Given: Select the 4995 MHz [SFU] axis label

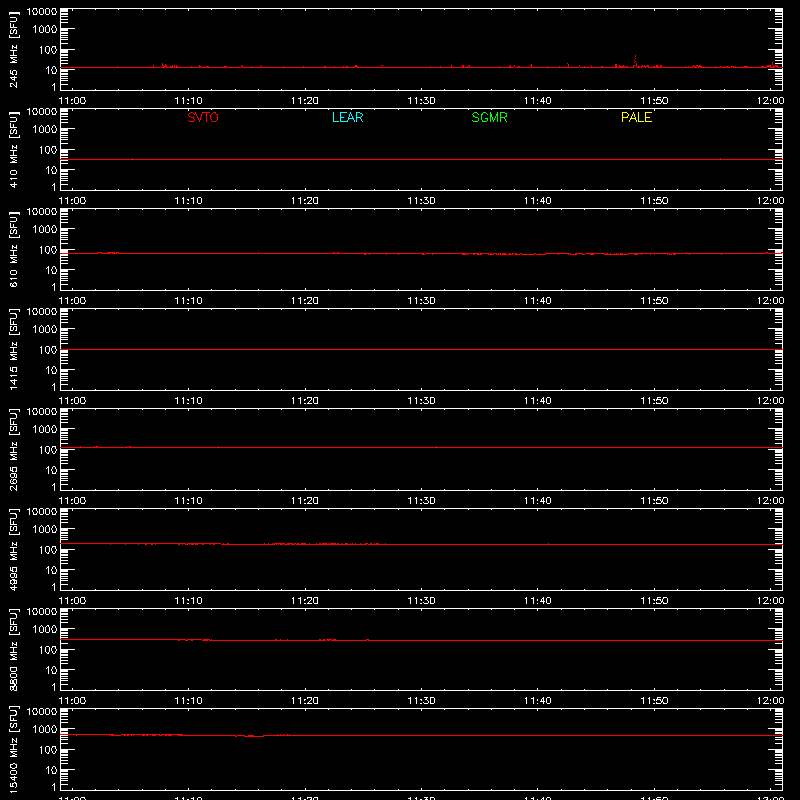Looking at the screenshot, I should point(13,549).
